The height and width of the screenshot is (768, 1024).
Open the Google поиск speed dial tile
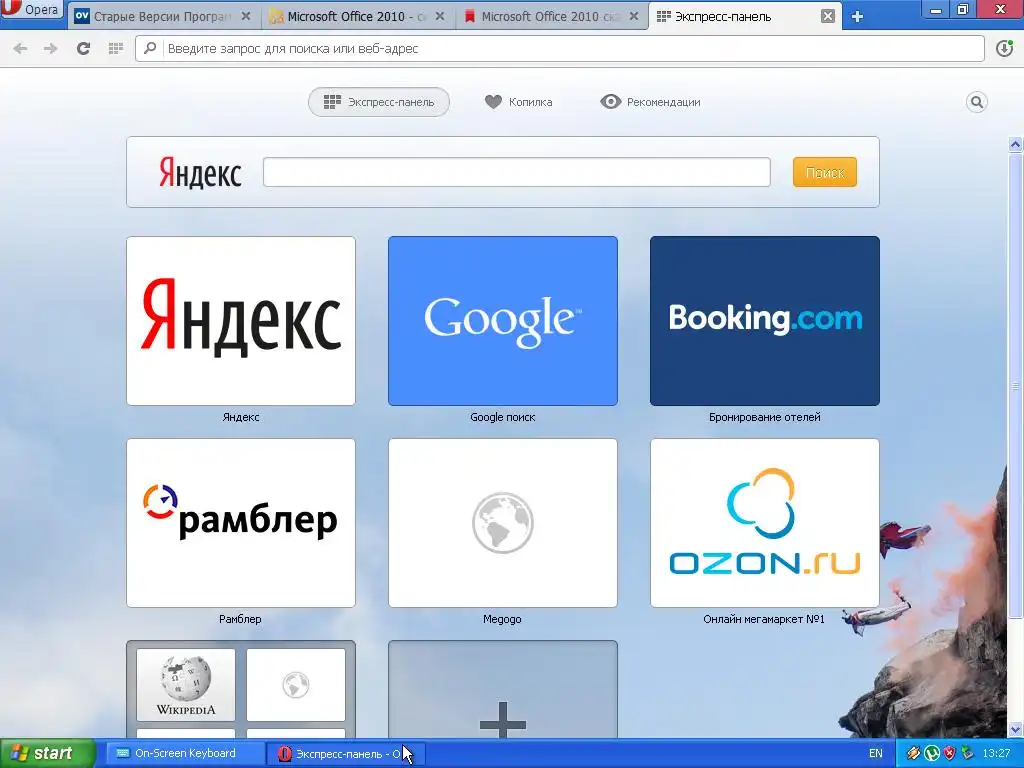[503, 321]
